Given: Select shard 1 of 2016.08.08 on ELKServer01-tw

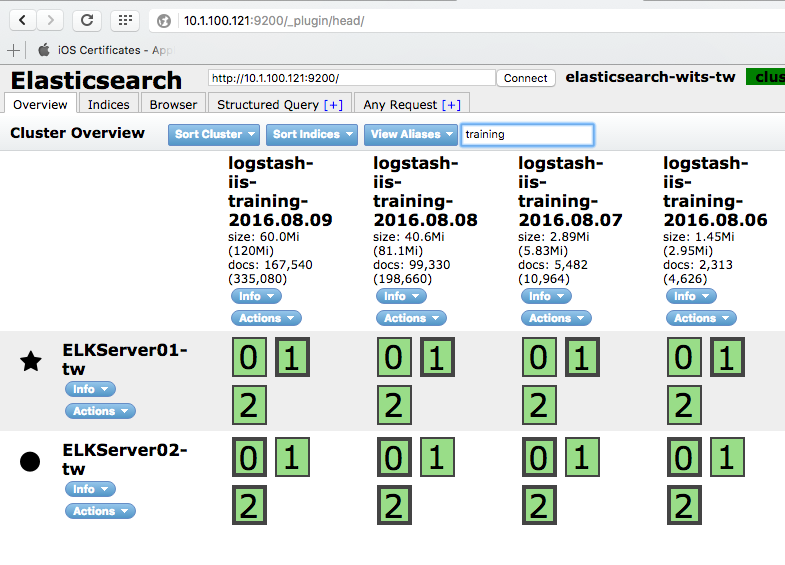Looking at the screenshot, I should pos(438,357).
